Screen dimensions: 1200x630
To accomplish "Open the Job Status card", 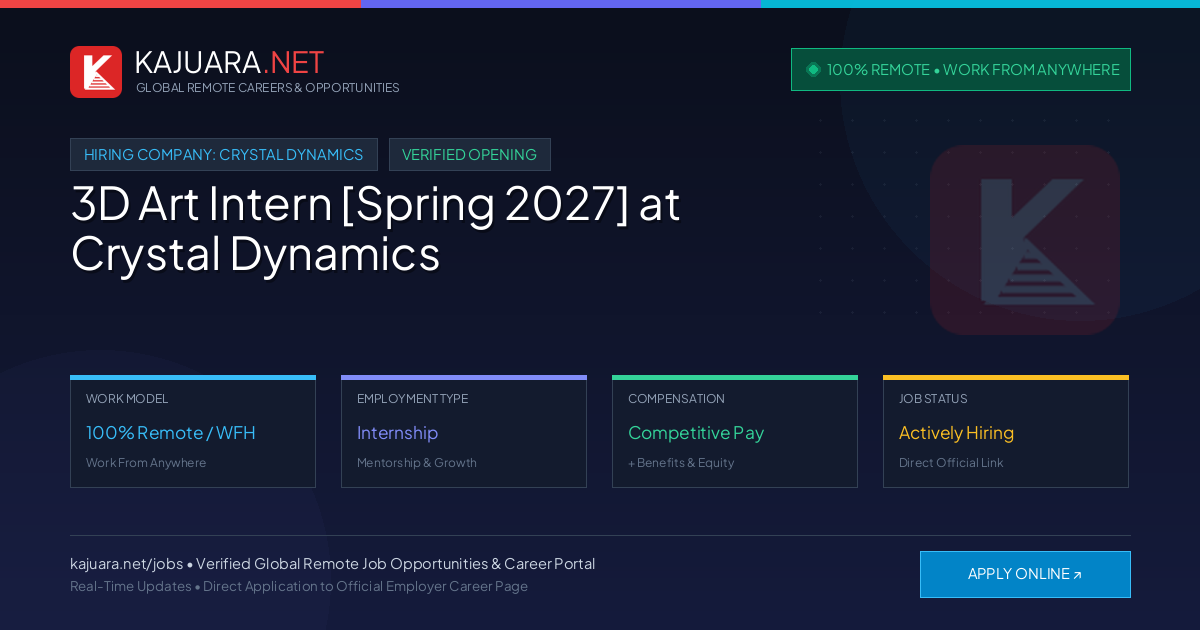I will pos(1006,432).
